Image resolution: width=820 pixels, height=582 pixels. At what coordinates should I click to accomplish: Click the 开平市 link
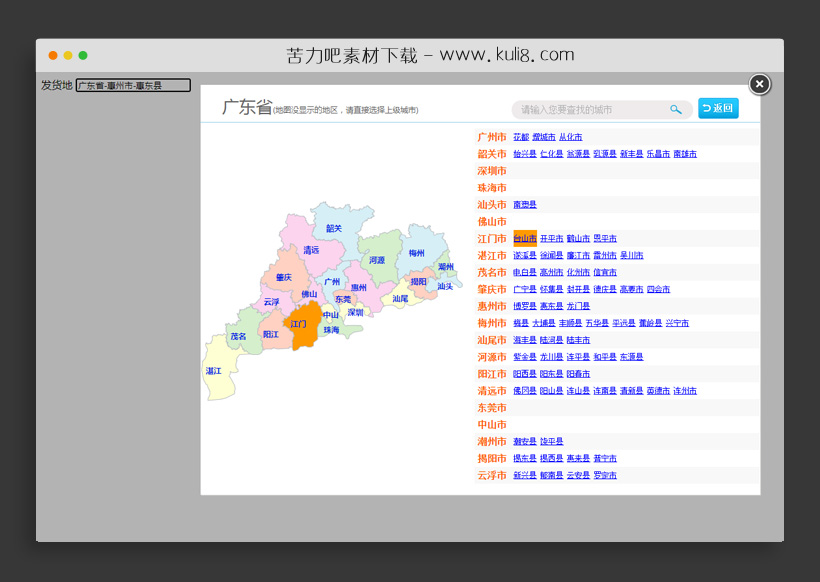pos(551,239)
